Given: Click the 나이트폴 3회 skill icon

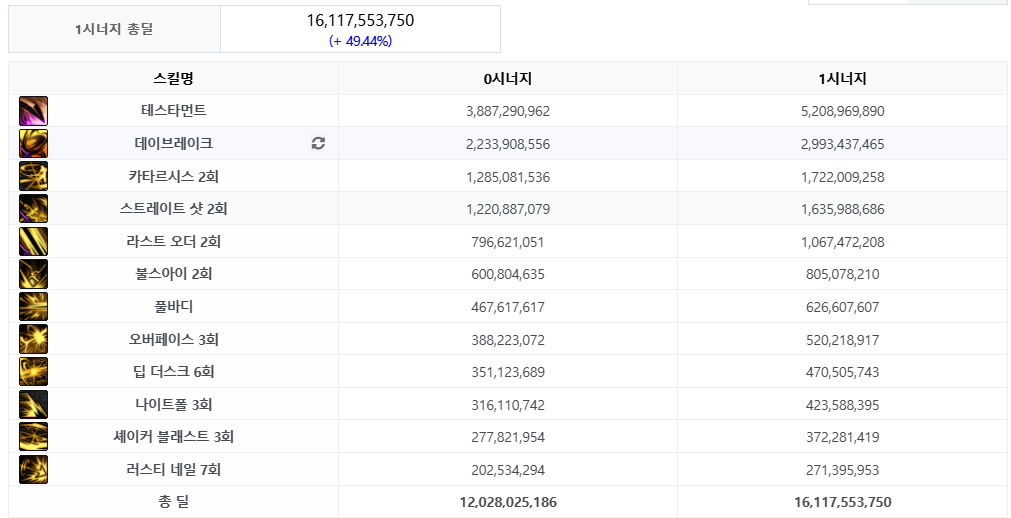Looking at the screenshot, I should [x=33, y=404].
